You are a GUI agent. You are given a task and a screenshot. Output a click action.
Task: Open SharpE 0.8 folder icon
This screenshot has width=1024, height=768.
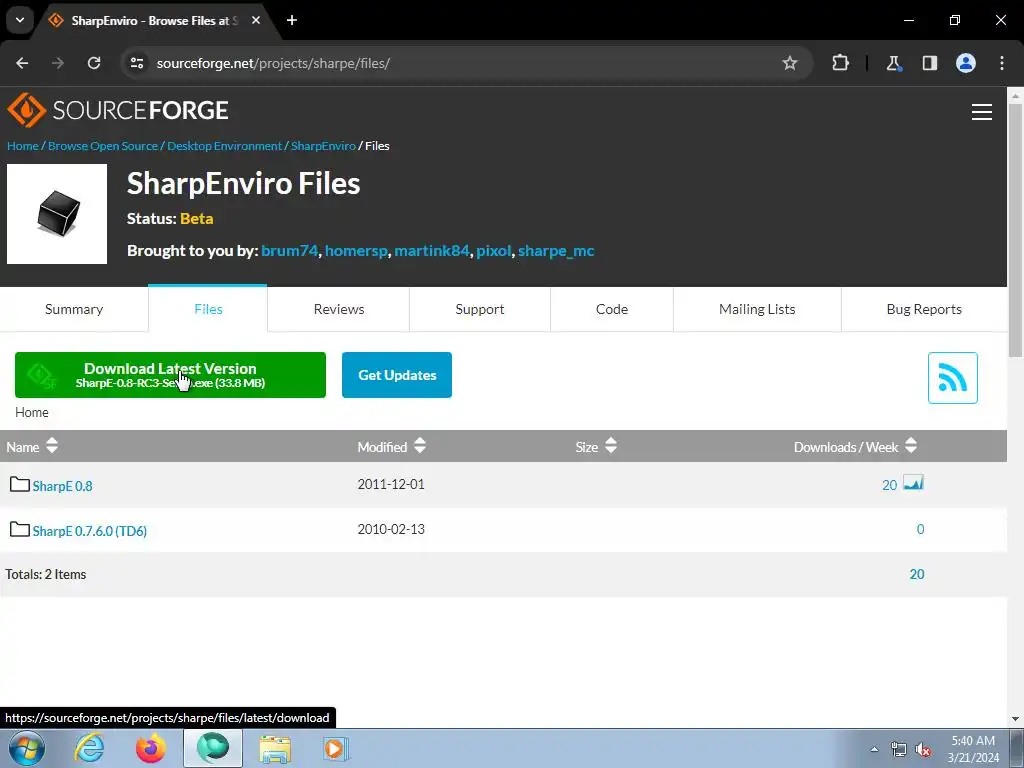pos(20,484)
